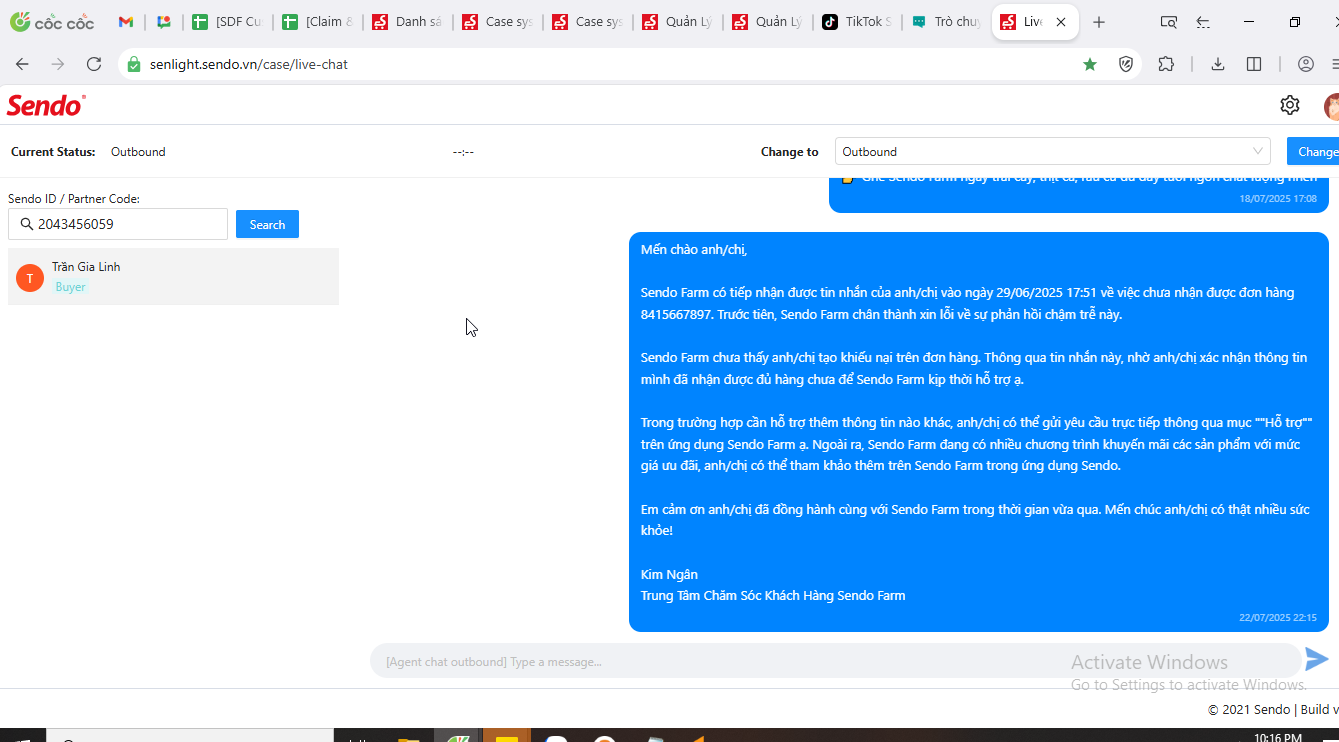The image size is (1339, 742).
Task: Go forward in browser history
Action: point(58,64)
